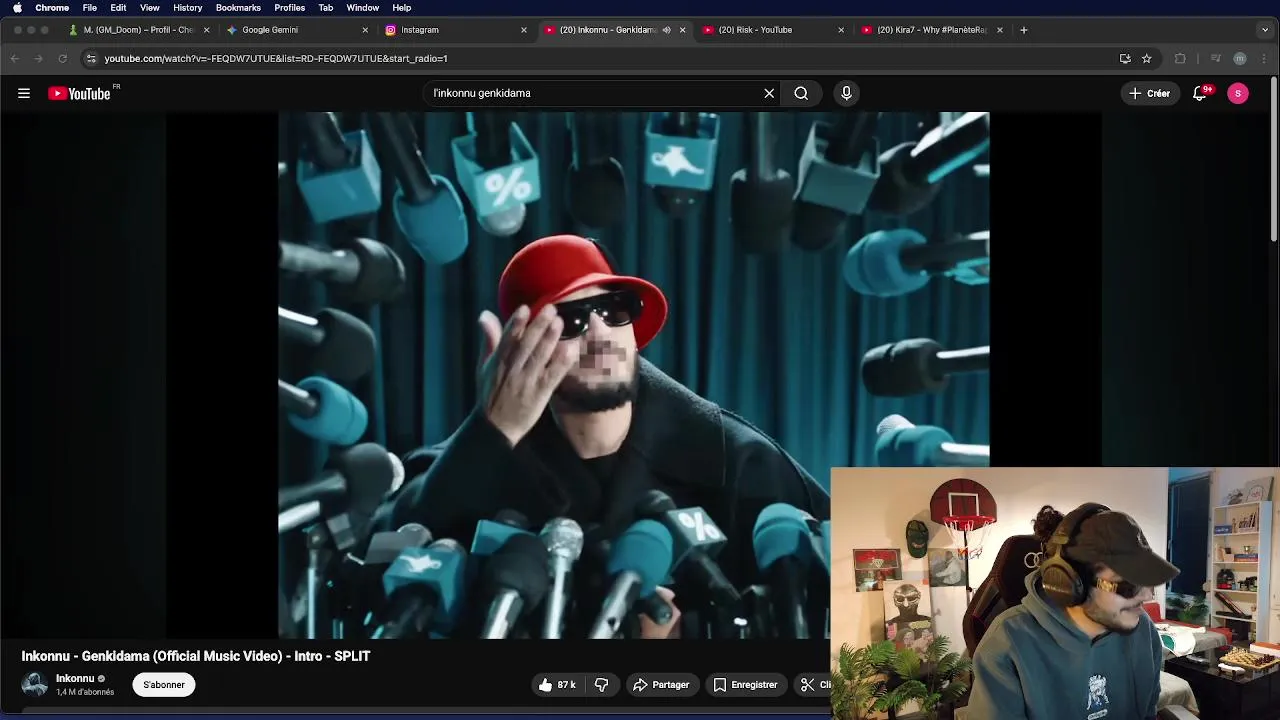Click the page vertical scrollbar
Screen dimensions: 1280x720
coord(1274,160)
